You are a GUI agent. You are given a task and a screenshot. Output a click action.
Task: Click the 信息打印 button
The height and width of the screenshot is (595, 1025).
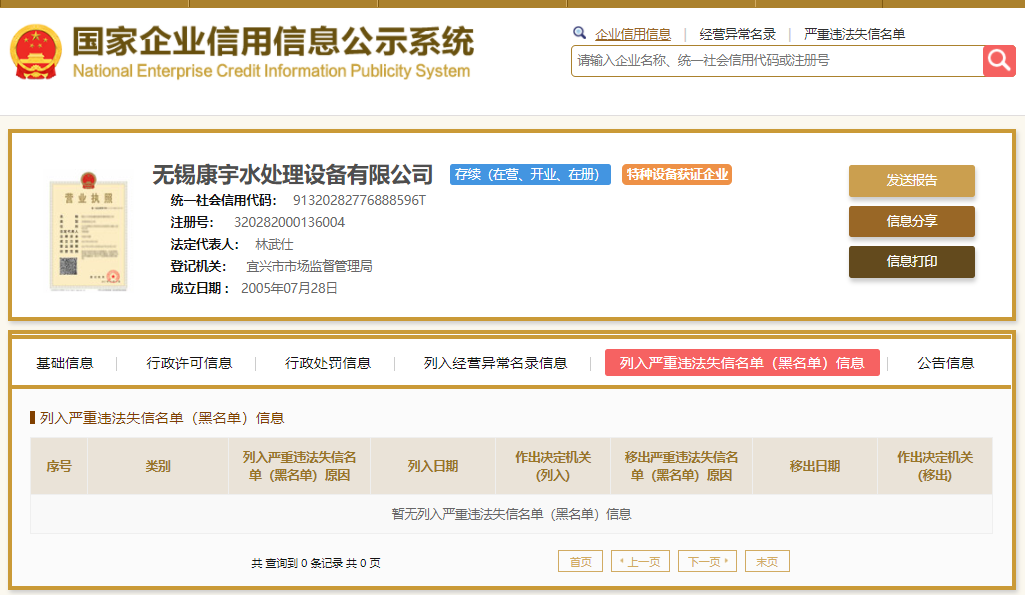click(x=912, y=262)
